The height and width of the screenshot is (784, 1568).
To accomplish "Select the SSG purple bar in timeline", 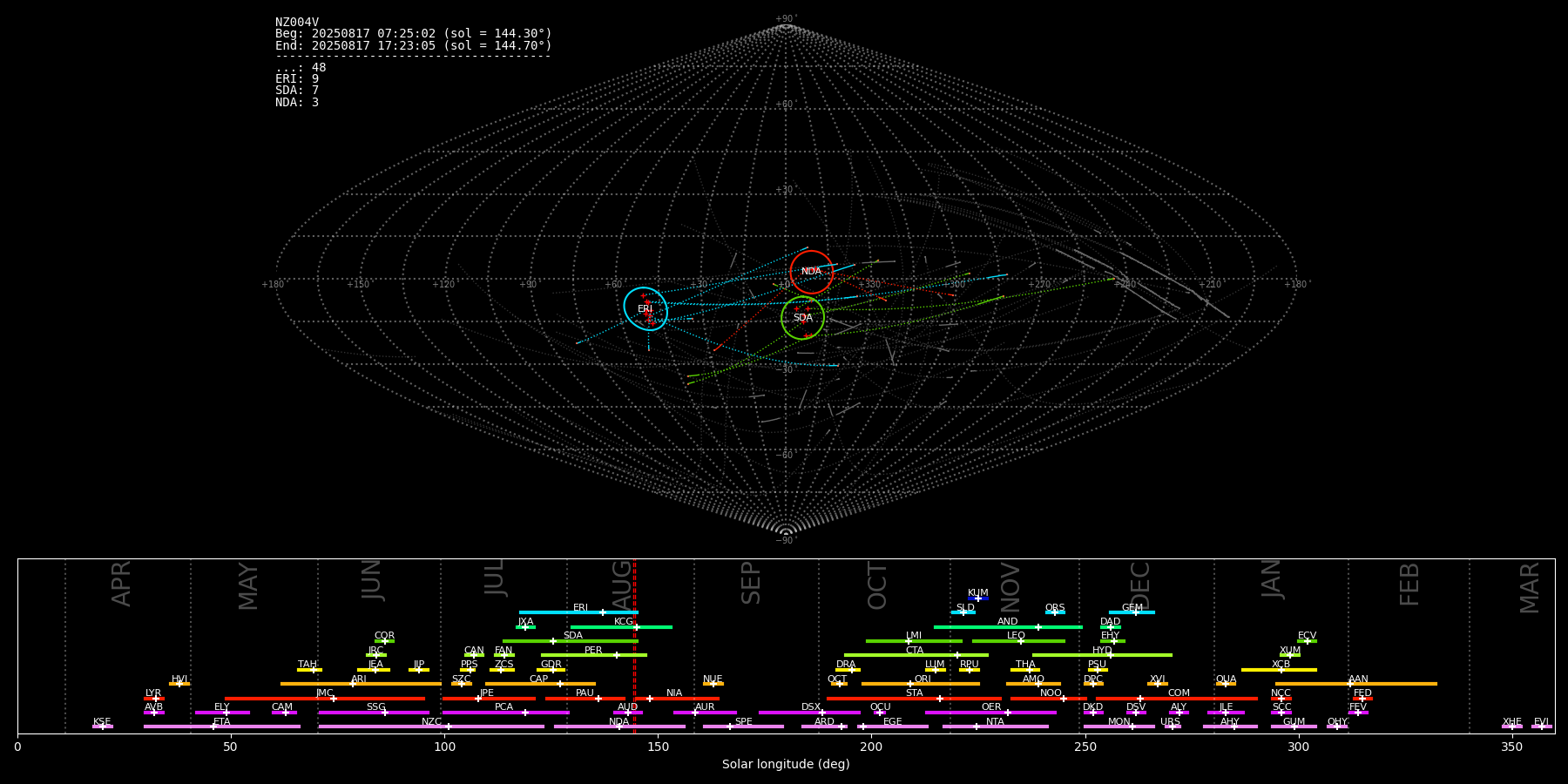I will tap(374, 713).
